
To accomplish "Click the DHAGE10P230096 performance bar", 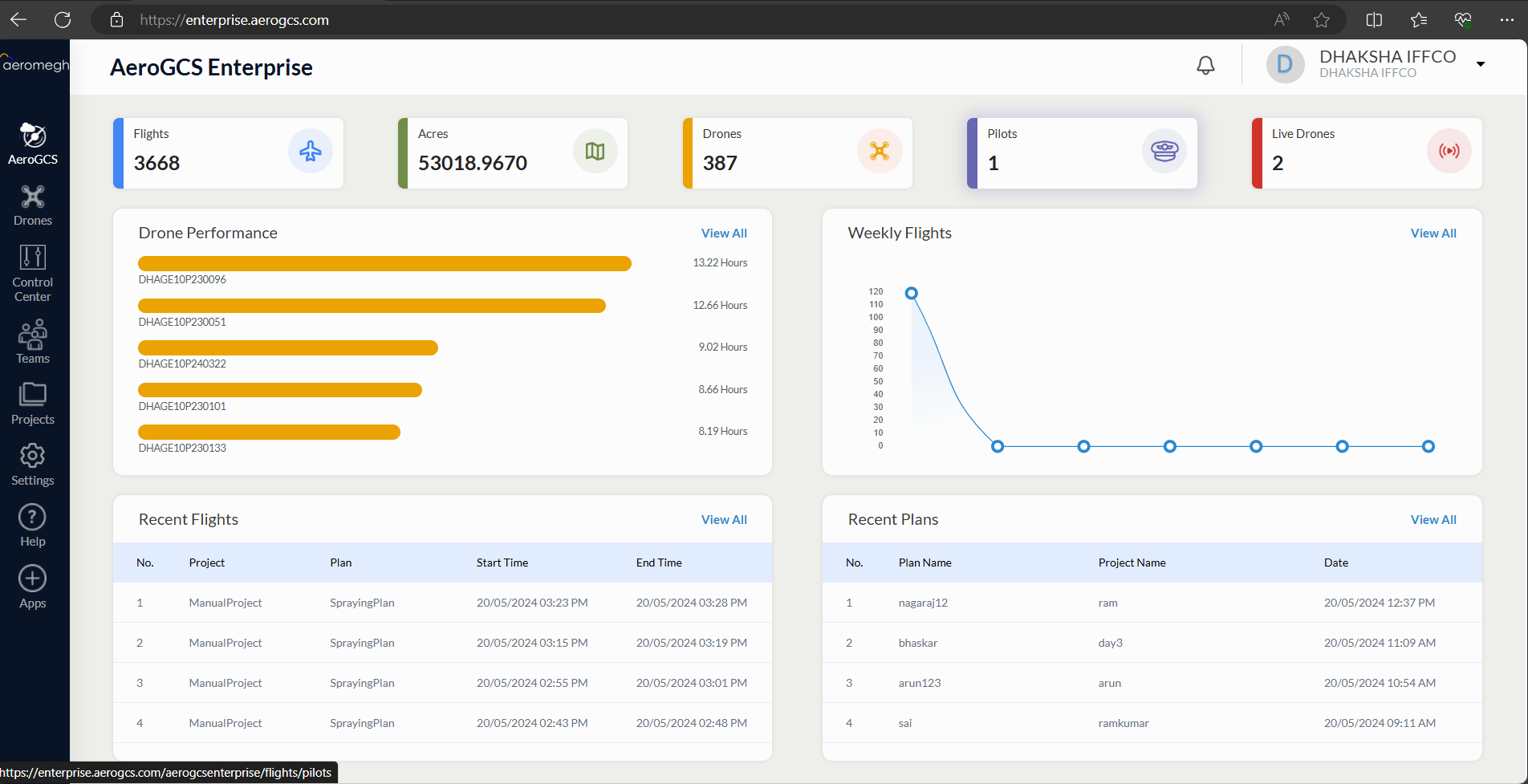I will (384, 264).
